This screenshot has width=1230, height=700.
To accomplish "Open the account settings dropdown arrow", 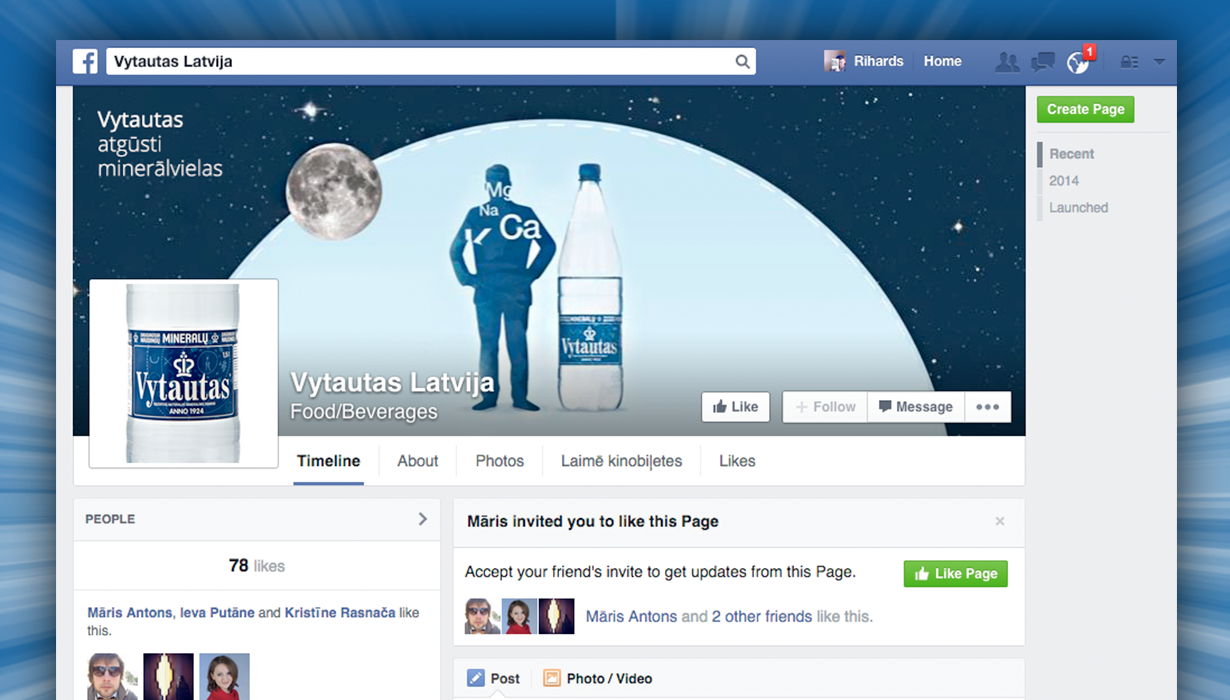I will pos(1160,61).
